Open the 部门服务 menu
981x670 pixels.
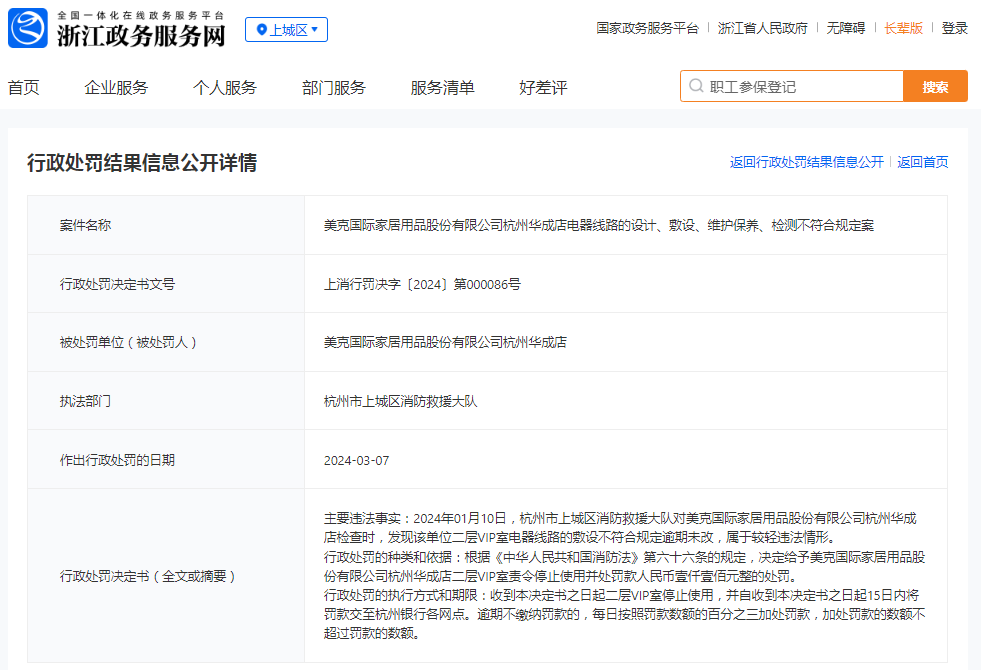(334, 88)
